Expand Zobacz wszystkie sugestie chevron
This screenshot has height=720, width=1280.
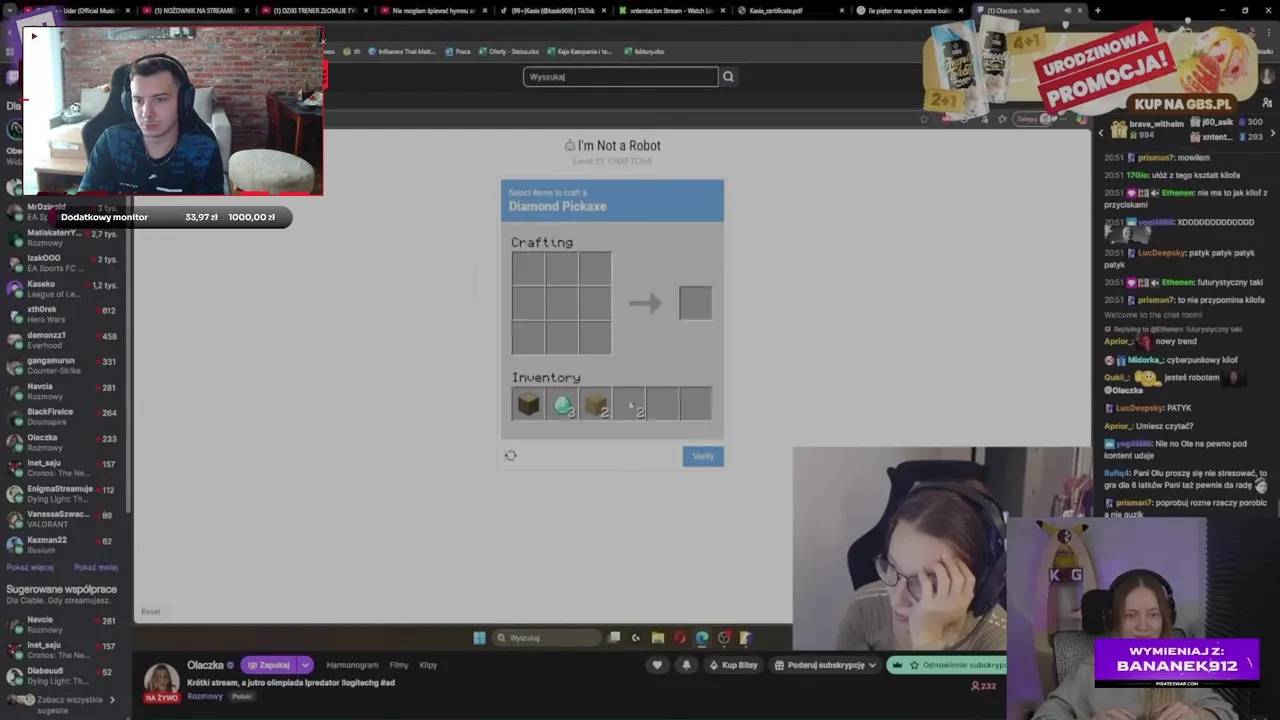click(x=112, y=700)
